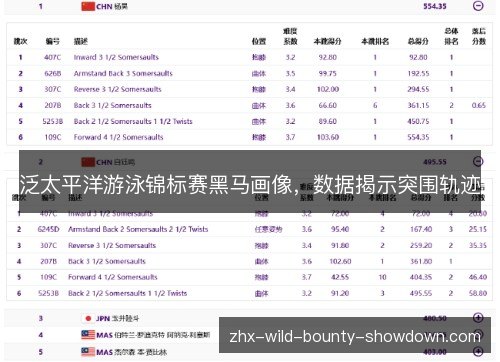This screenshot has height=362, width=500.
Task: Click the dive score 89.60
Action: (x=328, y=121)
